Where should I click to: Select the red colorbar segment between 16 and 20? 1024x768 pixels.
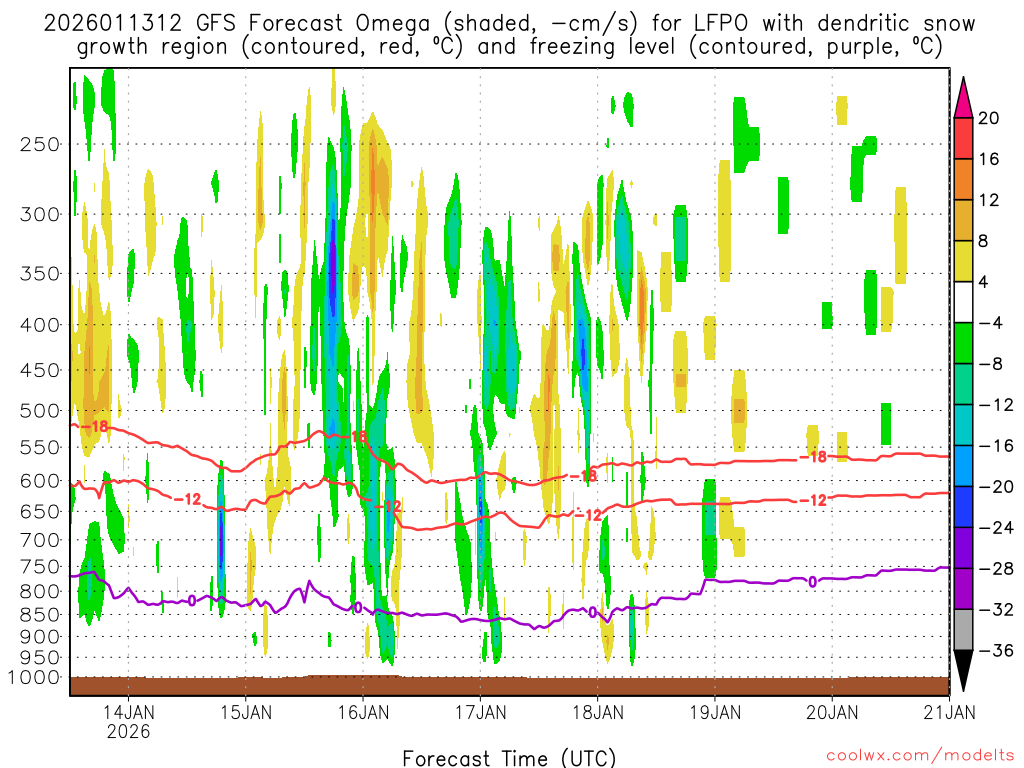coord(963,139)
